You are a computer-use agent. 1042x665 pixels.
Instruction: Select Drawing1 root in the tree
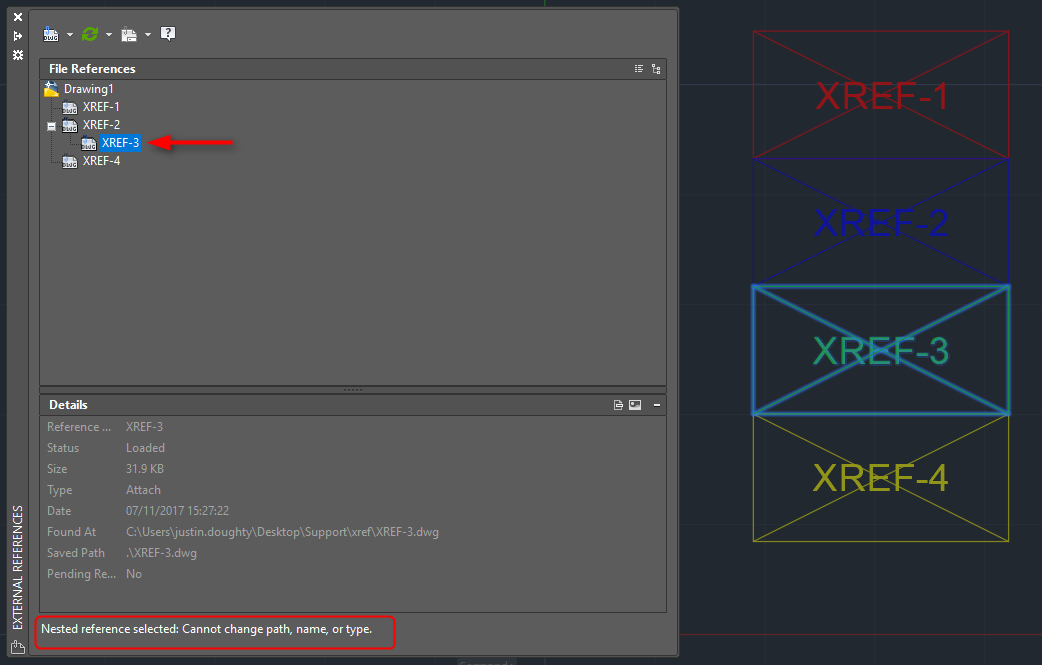(88, 89)
